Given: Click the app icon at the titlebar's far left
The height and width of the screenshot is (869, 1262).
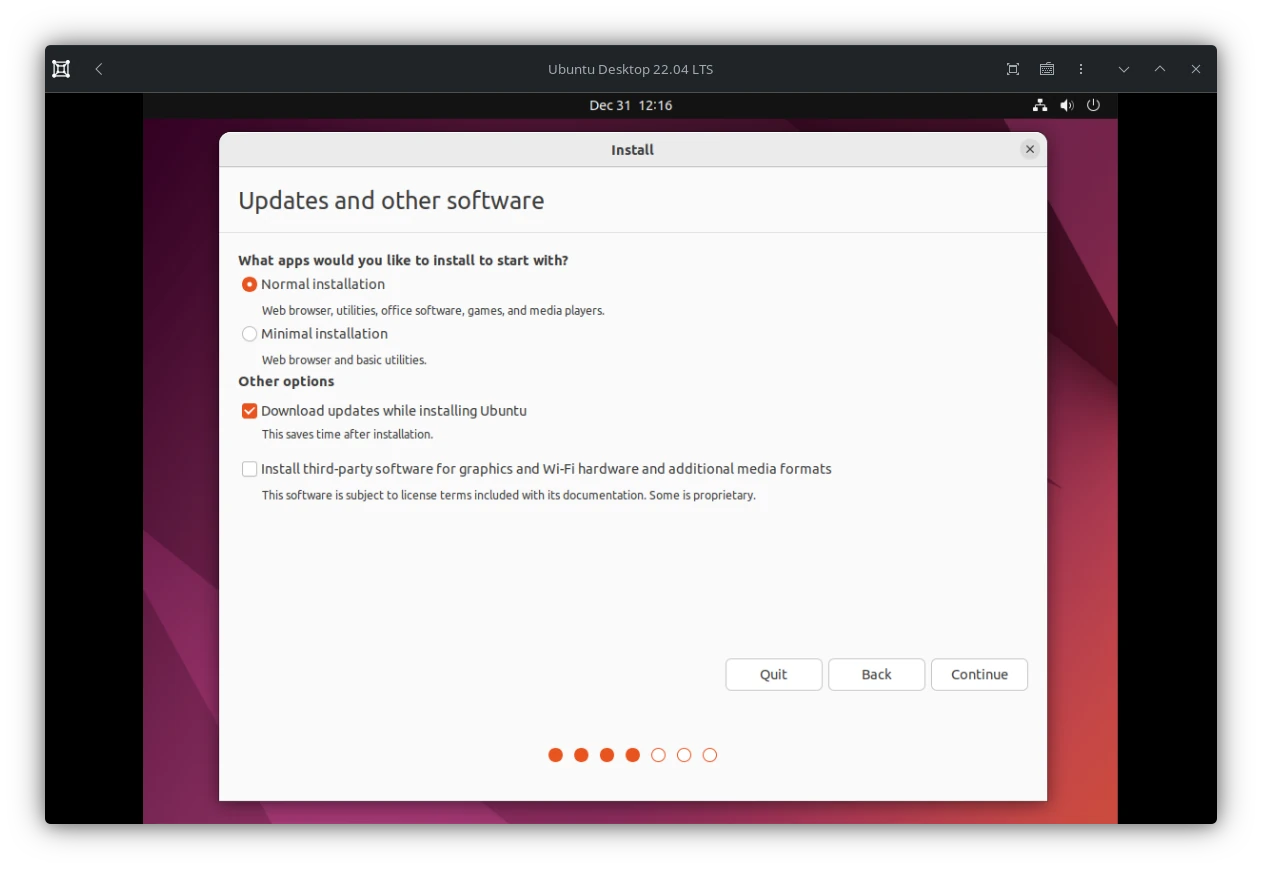Looking at the screenshot, I should [61, 69].
